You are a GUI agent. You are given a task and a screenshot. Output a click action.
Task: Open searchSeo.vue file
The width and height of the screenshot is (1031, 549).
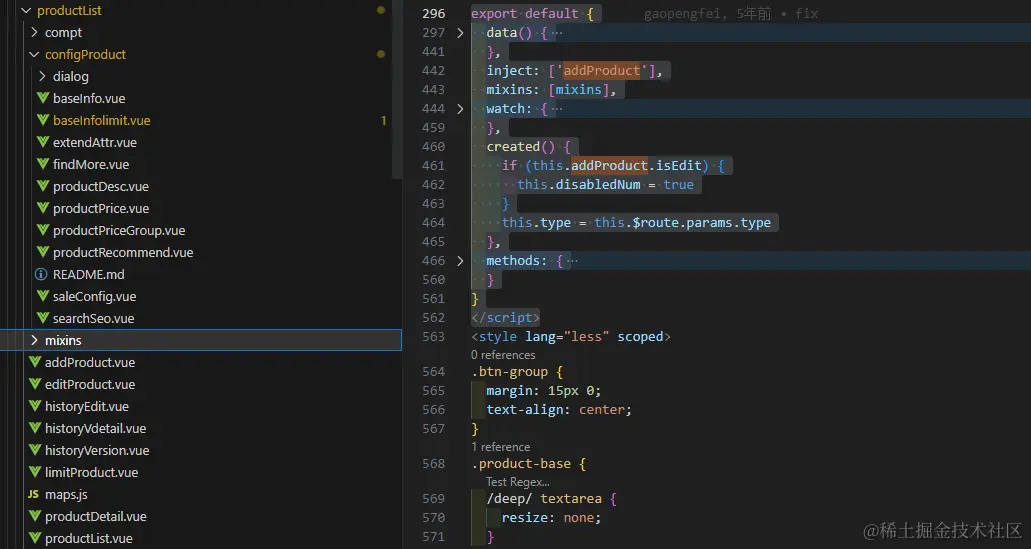(93, 318)
